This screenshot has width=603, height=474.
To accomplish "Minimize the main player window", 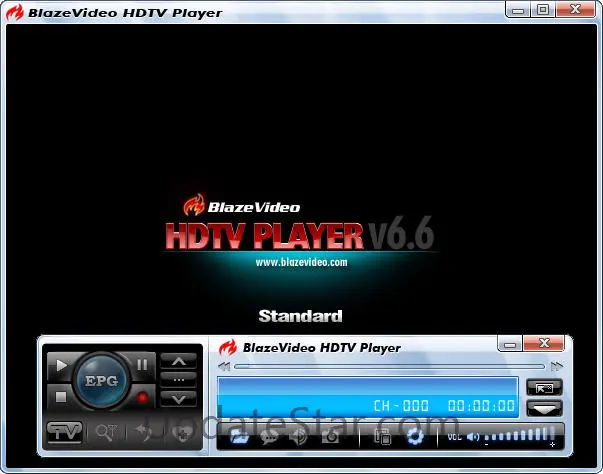I will pyautogui.click(x=518, y=10).
